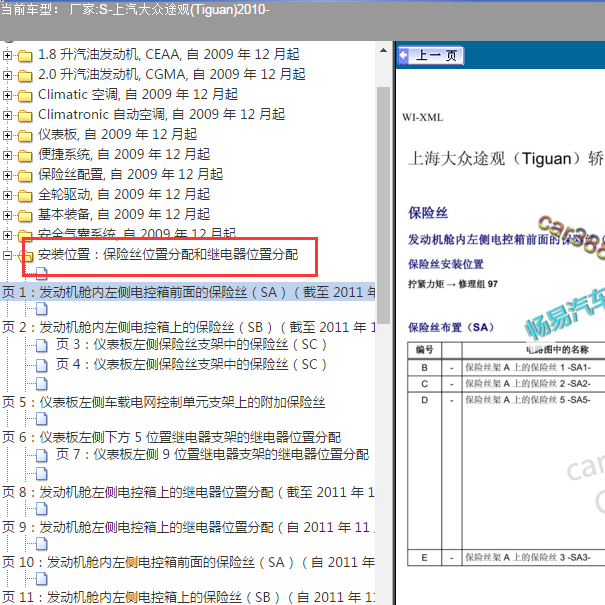605x605 pixels.
Task: Expand the Climatronic 自动空调 folder node
Action: (x=7, y=115)
